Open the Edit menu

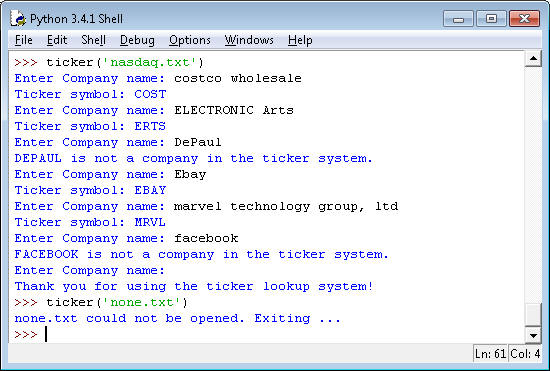point(57,40)
